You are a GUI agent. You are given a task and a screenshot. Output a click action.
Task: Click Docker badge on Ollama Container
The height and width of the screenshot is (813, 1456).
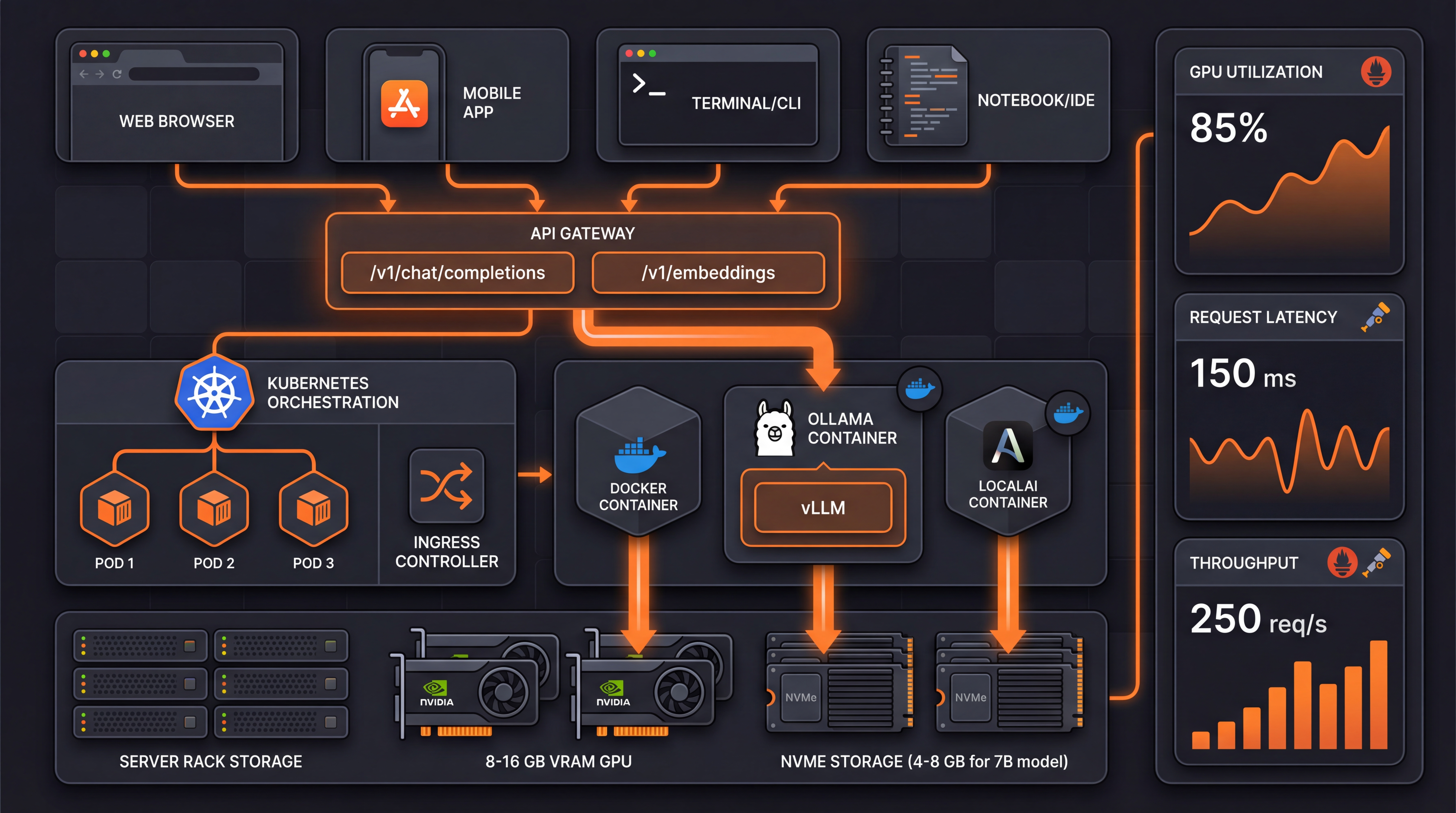(920, 389)
